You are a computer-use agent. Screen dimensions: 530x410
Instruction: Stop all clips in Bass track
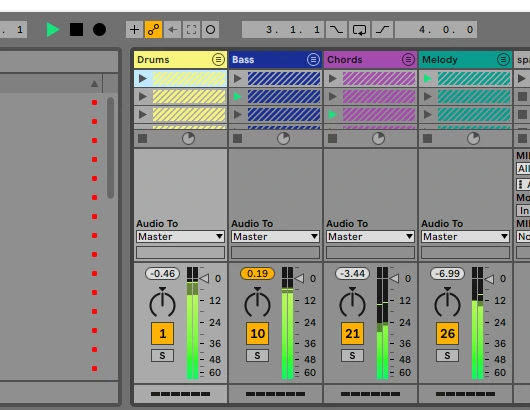point(238,139)
